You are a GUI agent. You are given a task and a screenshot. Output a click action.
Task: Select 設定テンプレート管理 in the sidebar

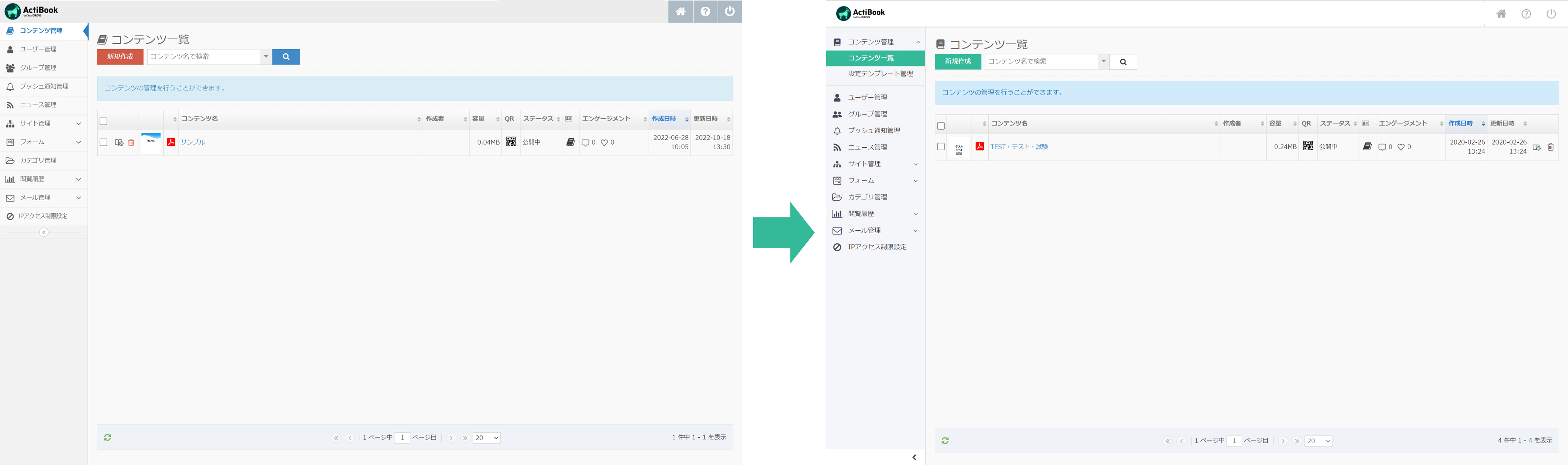tap(880, 74)
